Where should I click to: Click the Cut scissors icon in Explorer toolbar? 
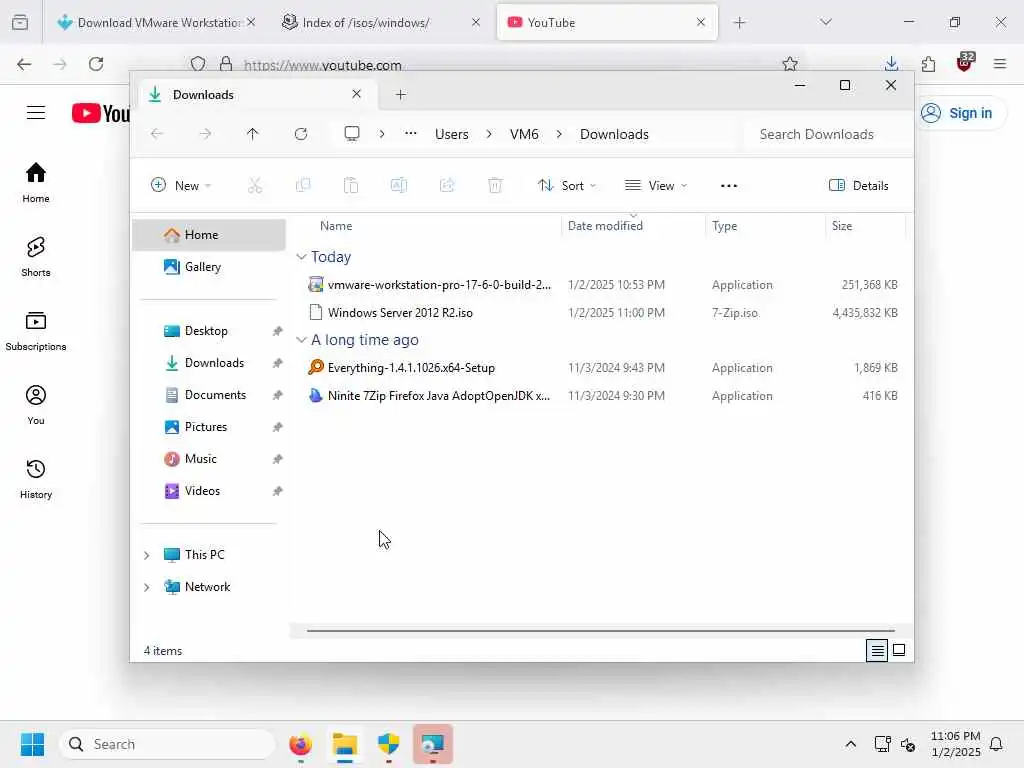tap(255, 185)
